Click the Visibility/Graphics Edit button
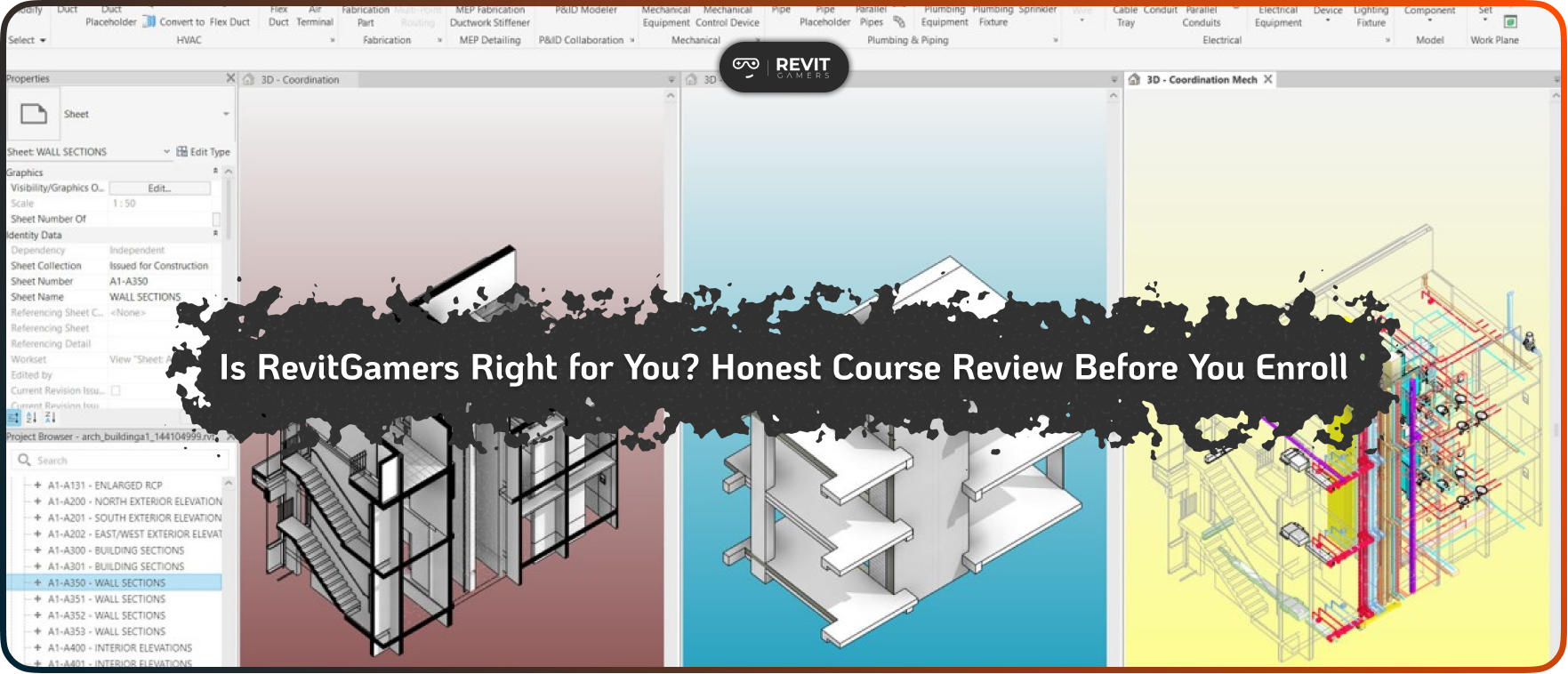1568x674 pixels. (x=159, y=188)
